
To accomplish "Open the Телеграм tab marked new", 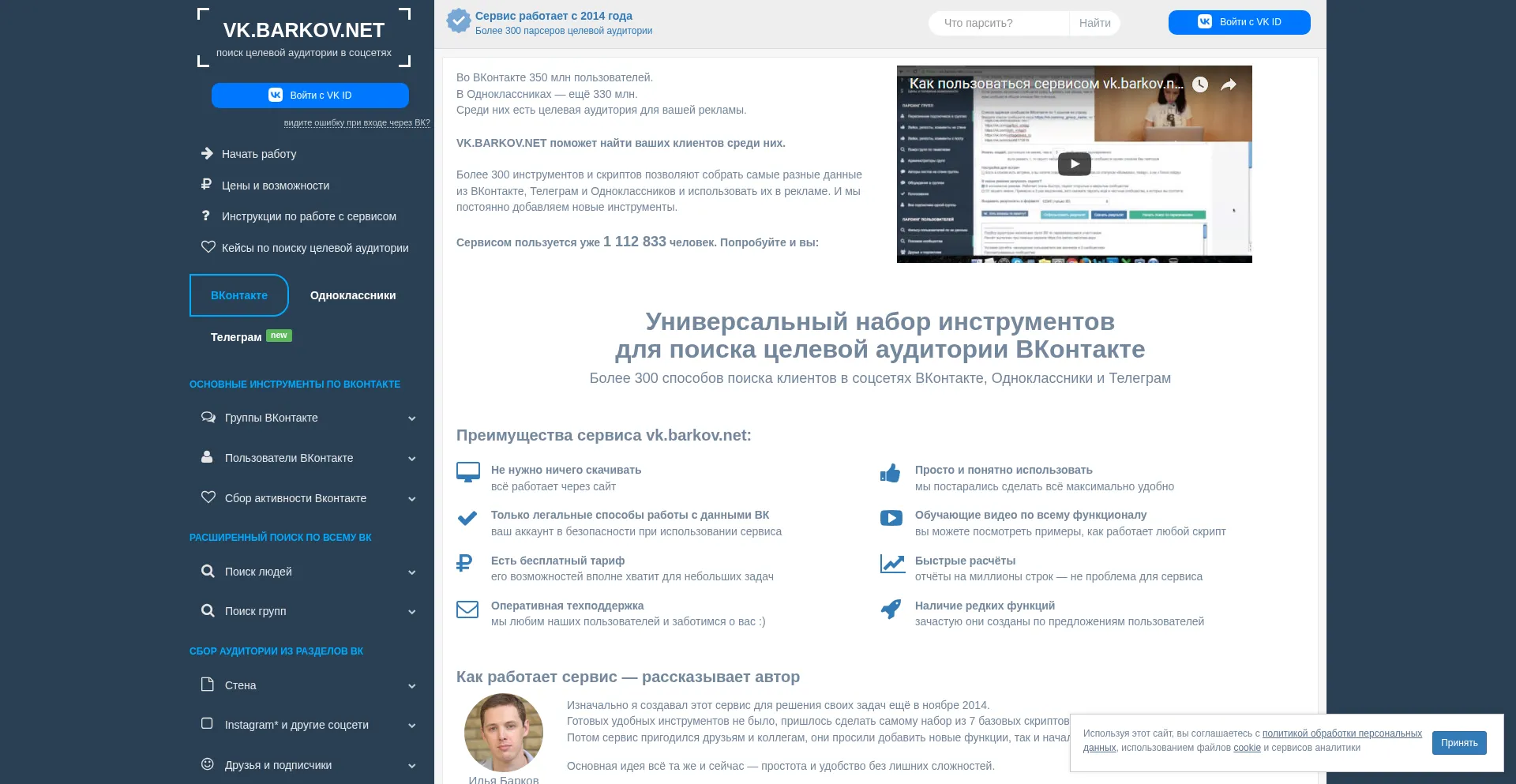I will 236,337.
